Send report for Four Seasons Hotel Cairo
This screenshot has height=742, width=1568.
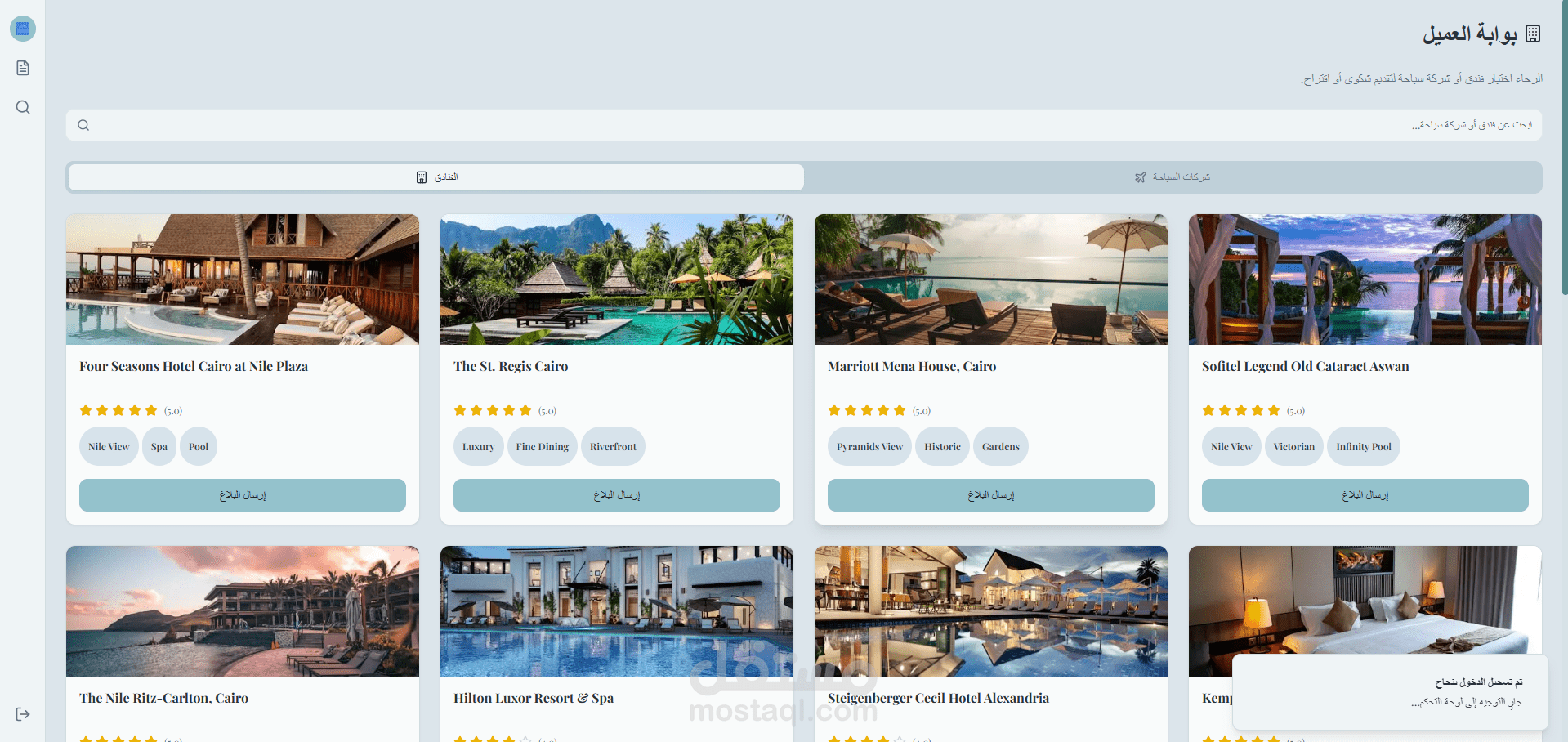[243, 495]
